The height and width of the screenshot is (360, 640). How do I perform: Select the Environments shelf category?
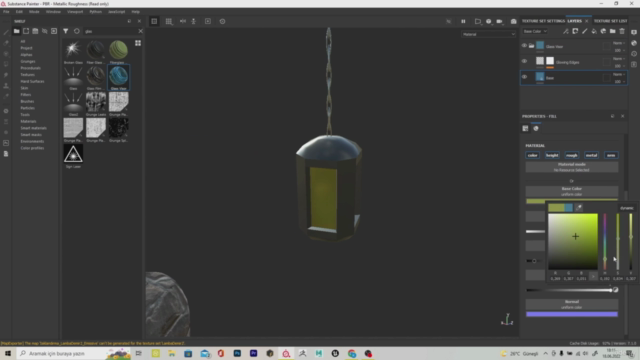(32, 141)
